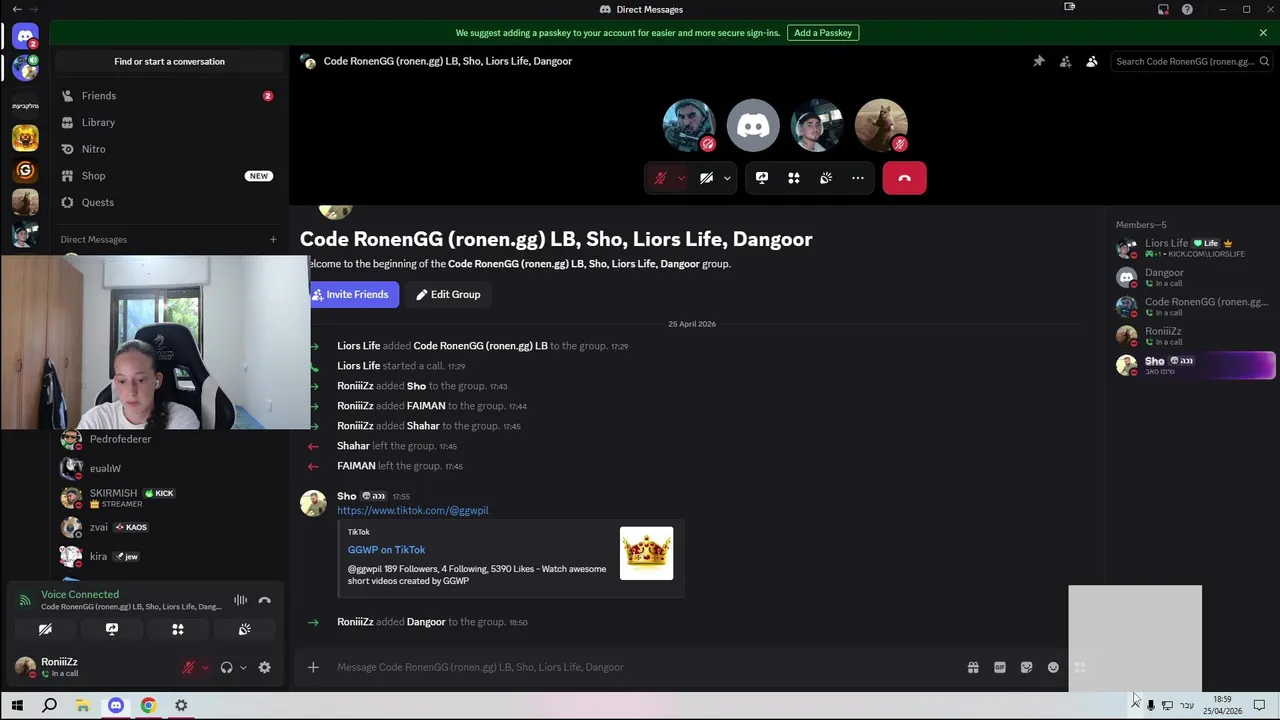Open activities from voice panel

[178, 629]
